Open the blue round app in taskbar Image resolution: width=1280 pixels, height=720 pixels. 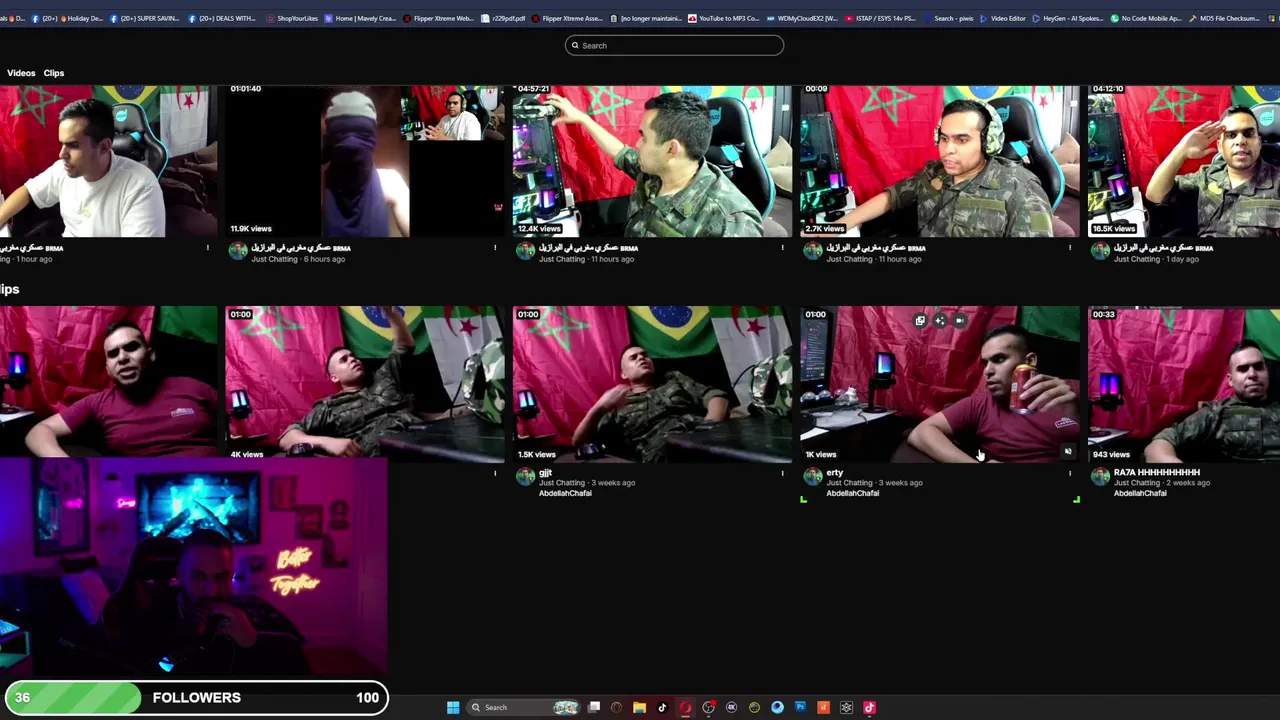pyautogui.click(x=777, y=707)
